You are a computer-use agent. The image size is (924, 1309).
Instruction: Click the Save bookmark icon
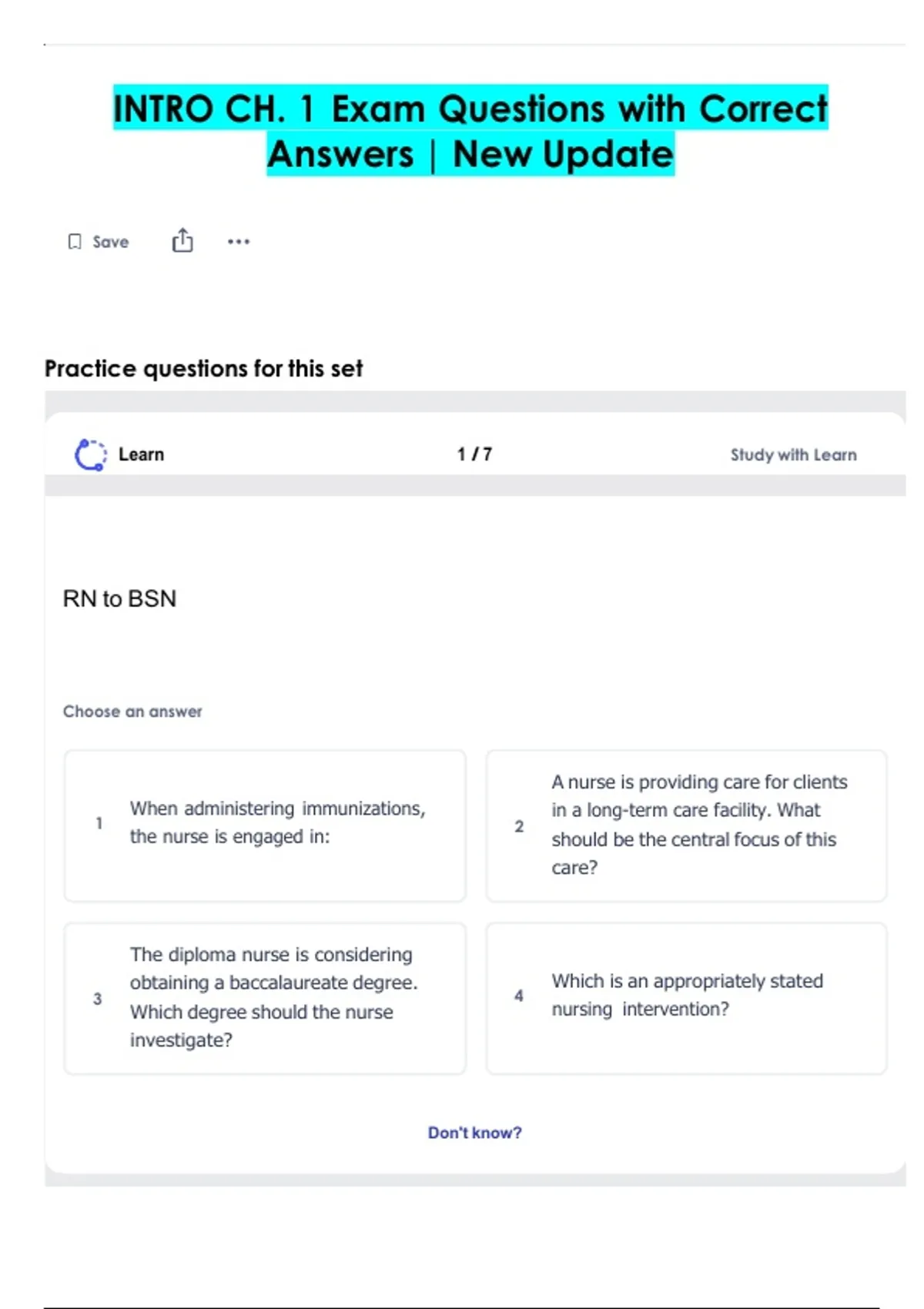coord(75,242)
